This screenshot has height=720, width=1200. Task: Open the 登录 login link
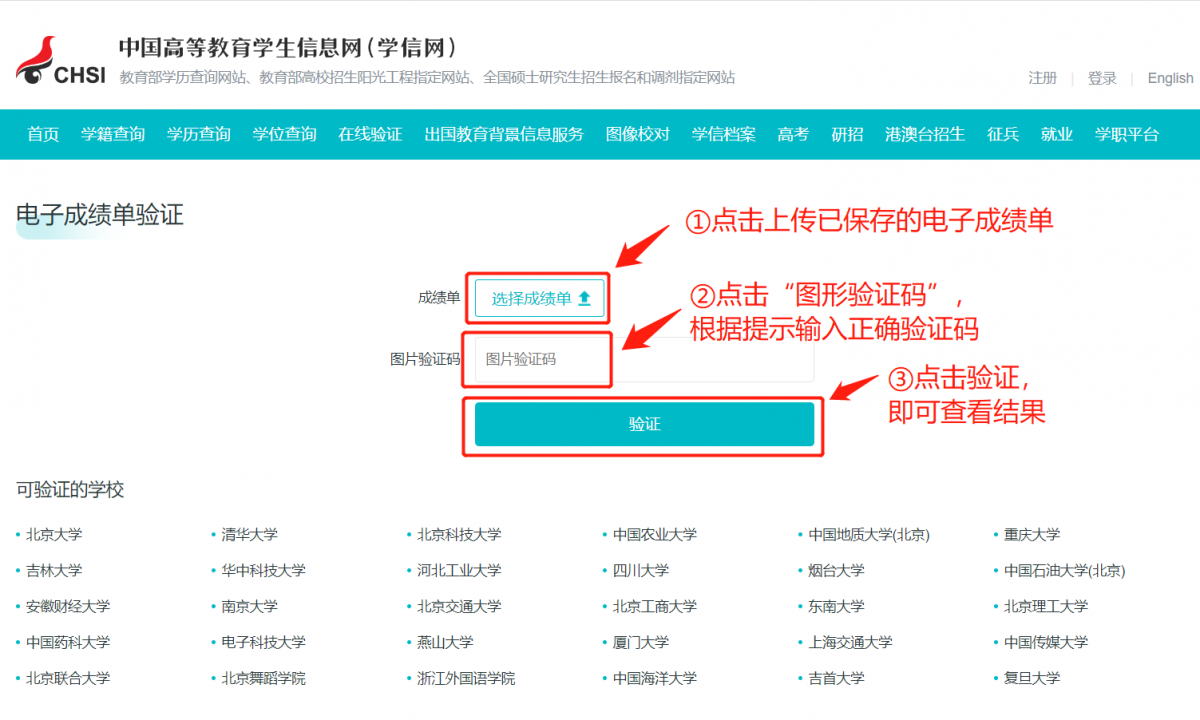pyautogui.click(x=1102, y=78)
